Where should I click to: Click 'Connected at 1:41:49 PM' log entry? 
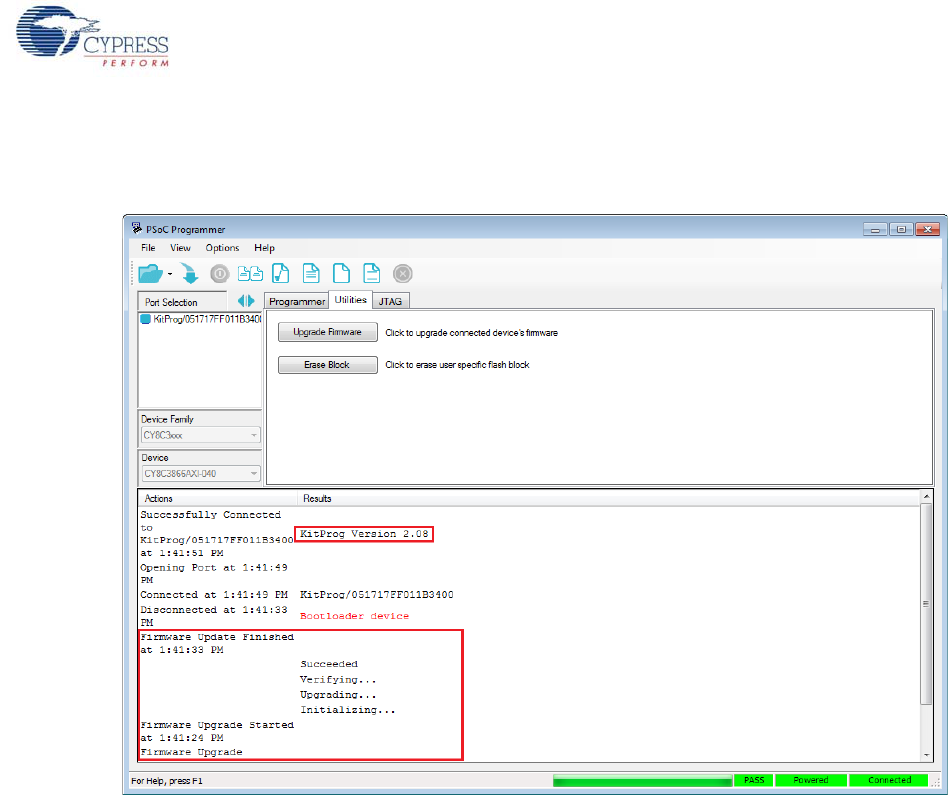tap(214, 595)
